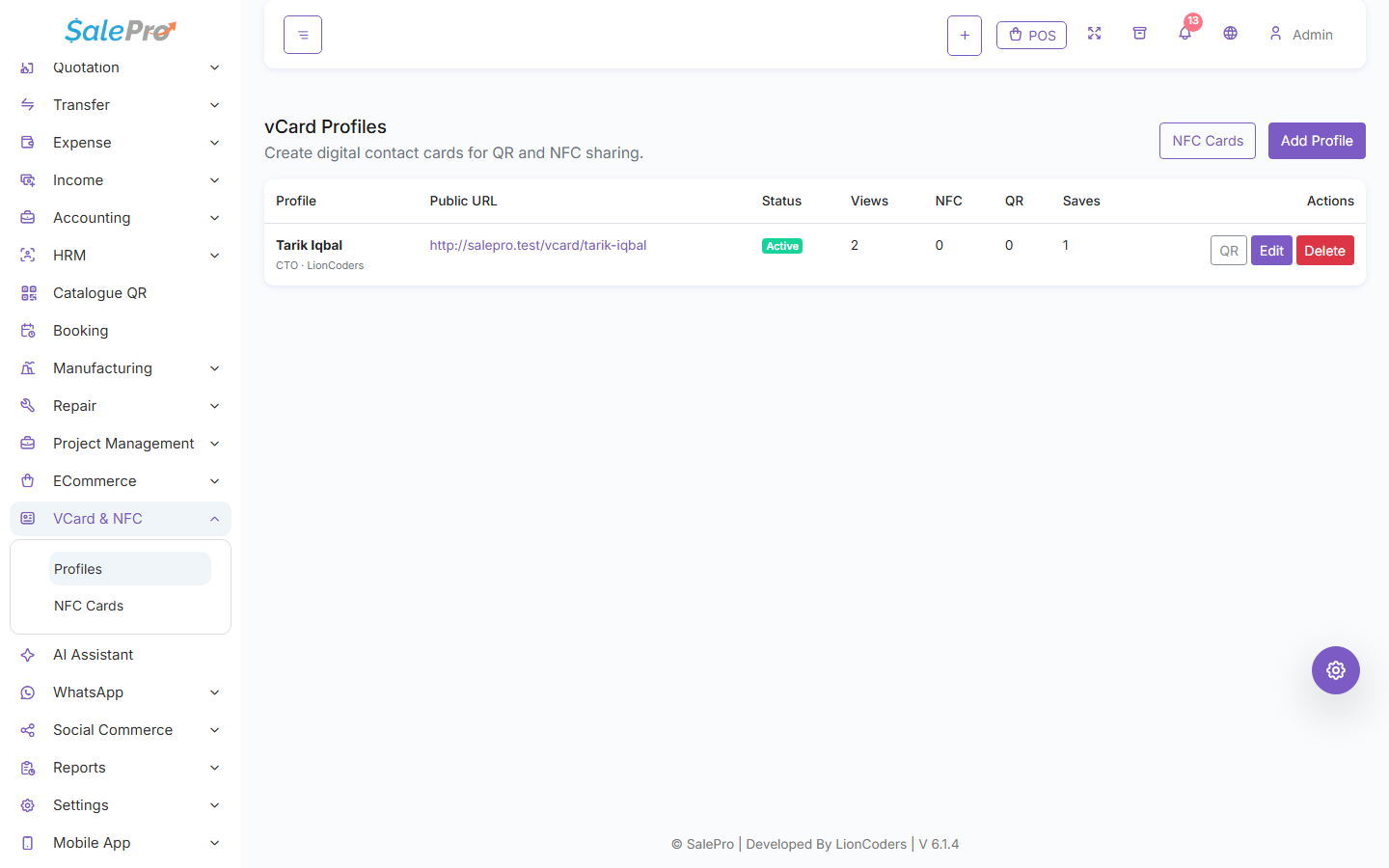Expand the Transfer menu chevron
The image size is (1389, 868).
pos(215,105)
